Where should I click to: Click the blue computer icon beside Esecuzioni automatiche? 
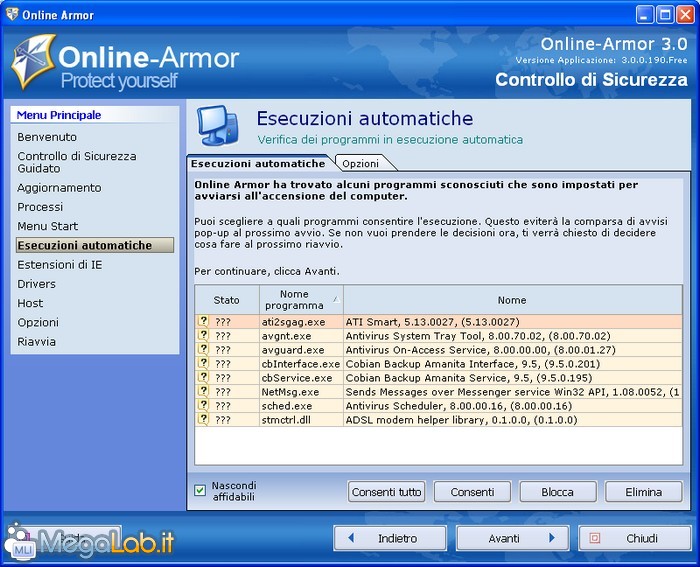[x=218, y=126]
